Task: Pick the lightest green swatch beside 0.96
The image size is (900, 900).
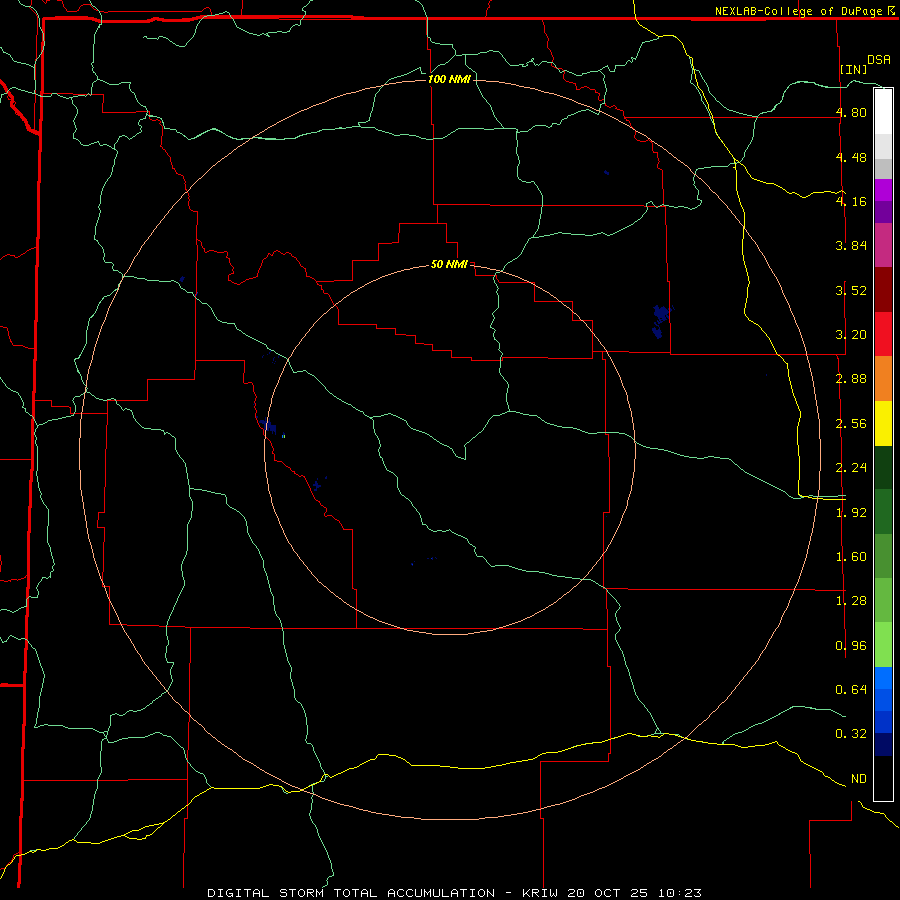Action: [883, 645]
